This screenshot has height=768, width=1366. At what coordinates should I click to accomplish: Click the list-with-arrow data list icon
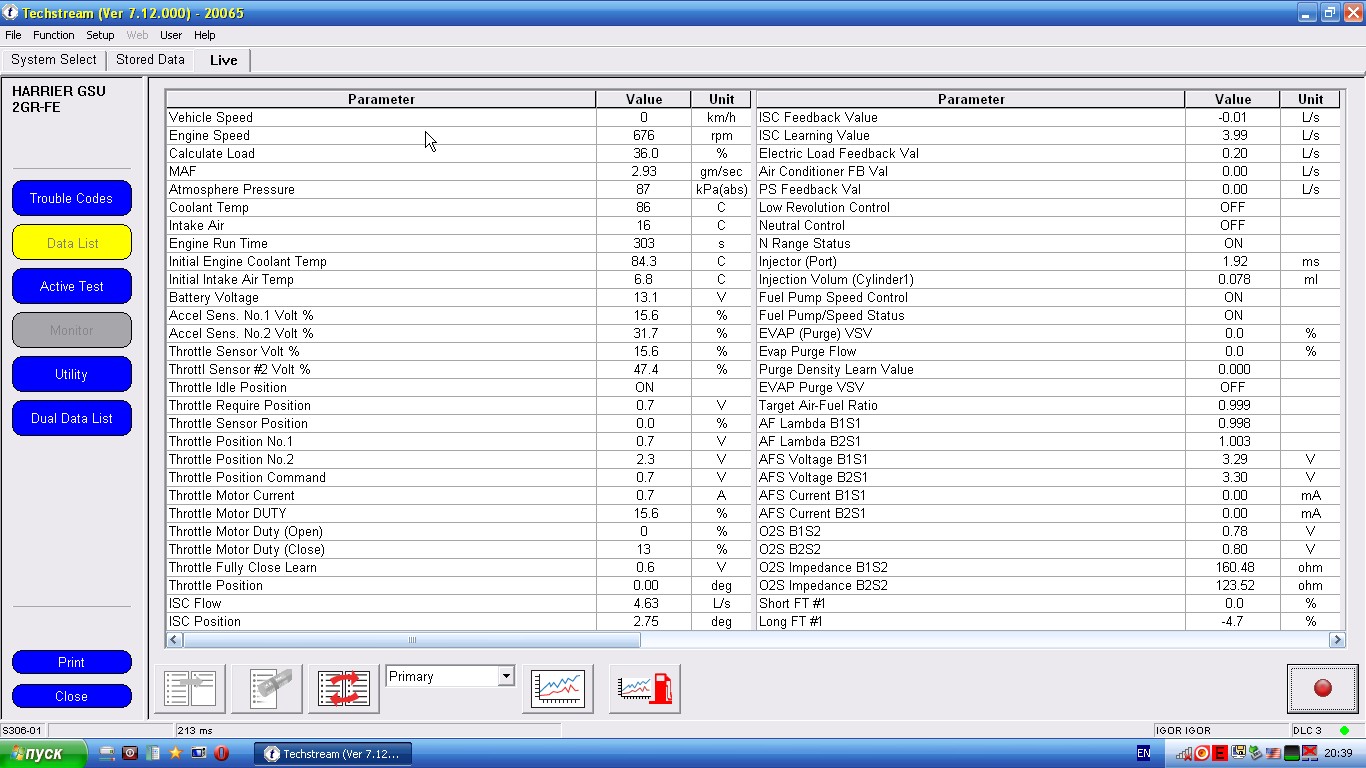[190, 688]
